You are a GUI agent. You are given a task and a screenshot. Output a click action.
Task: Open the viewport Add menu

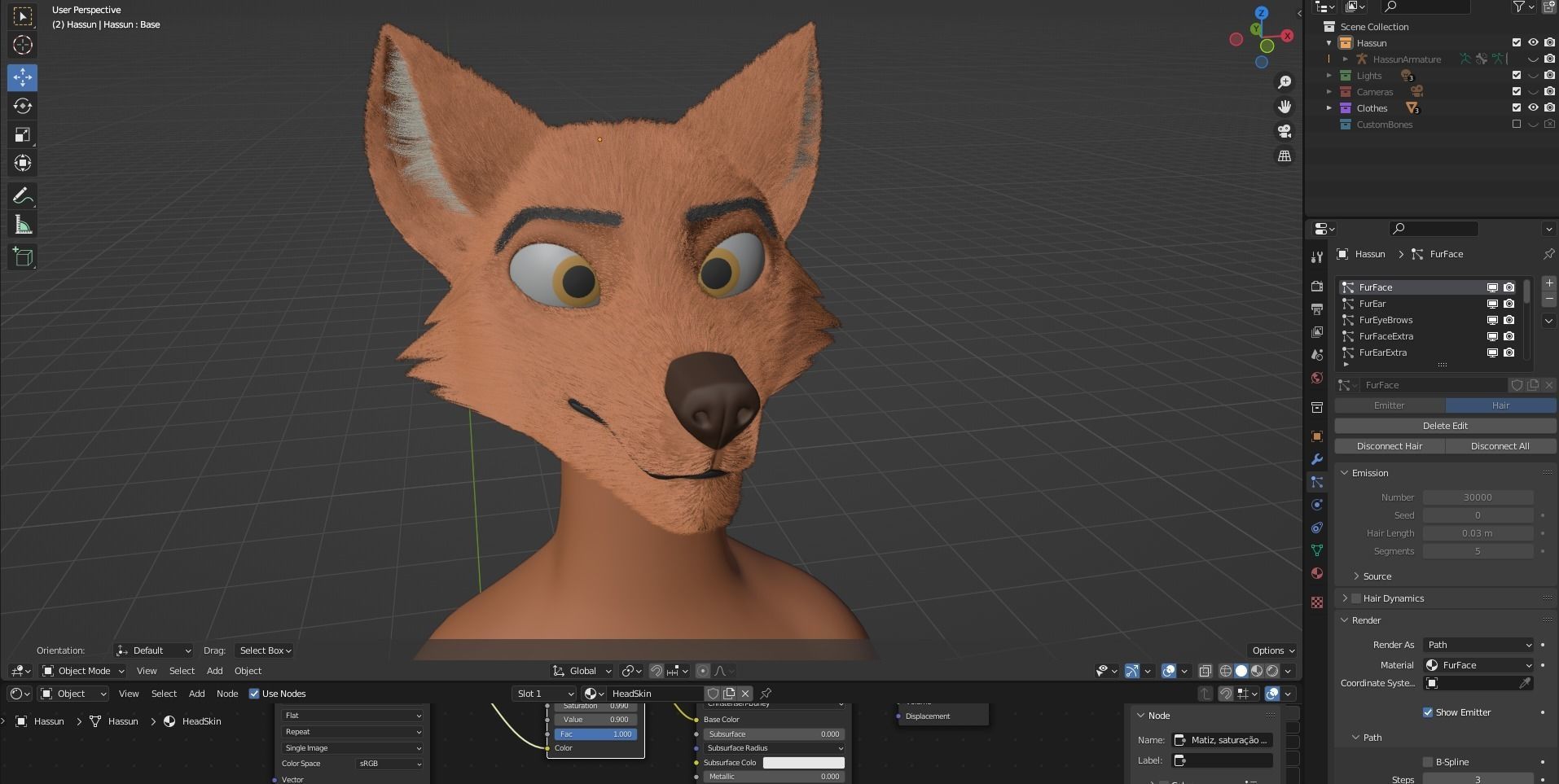pos(214,671)
